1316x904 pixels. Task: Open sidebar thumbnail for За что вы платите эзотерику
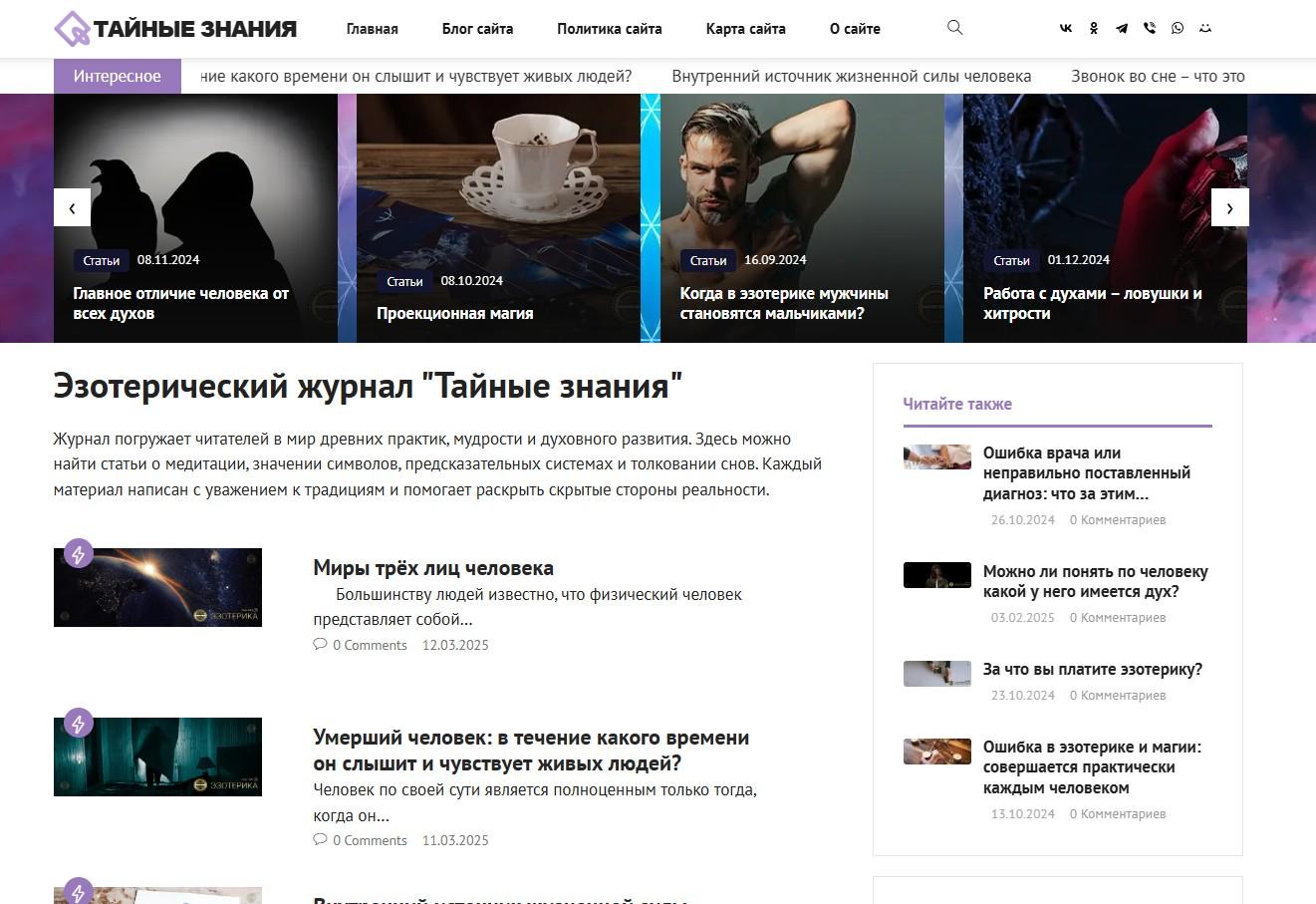point(937,674)
